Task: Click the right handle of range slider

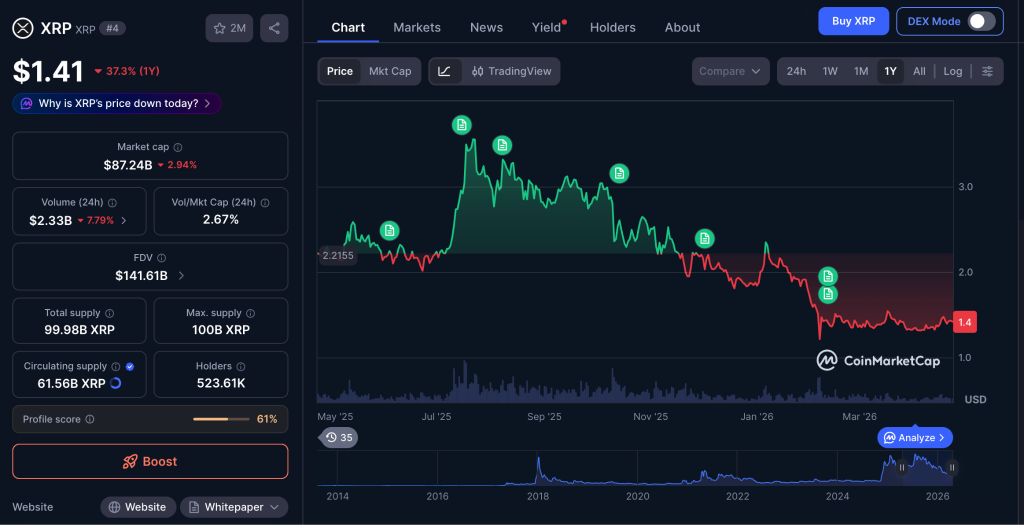Action: point(952,467)
